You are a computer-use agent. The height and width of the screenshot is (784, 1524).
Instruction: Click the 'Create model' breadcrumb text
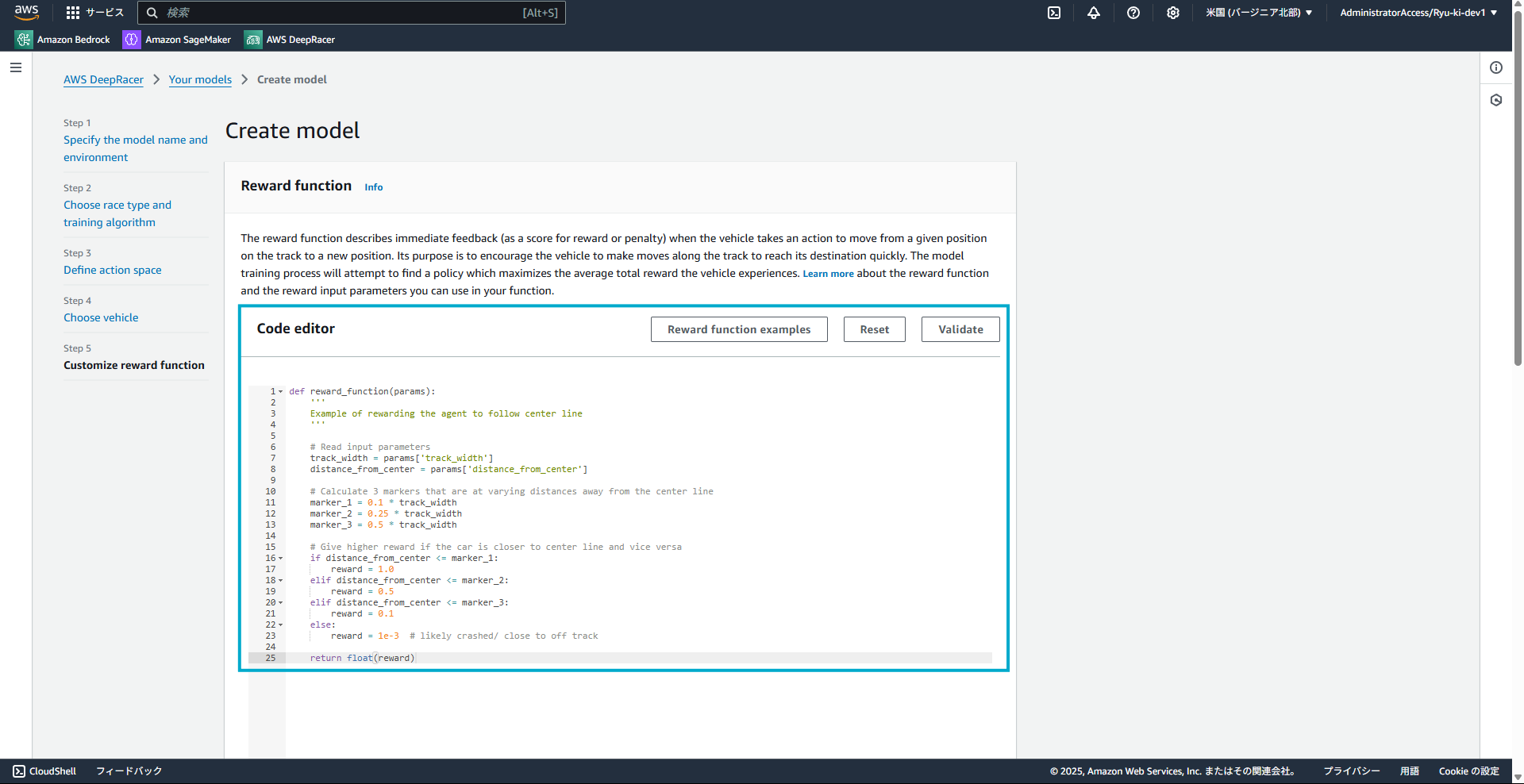point(292,79)
